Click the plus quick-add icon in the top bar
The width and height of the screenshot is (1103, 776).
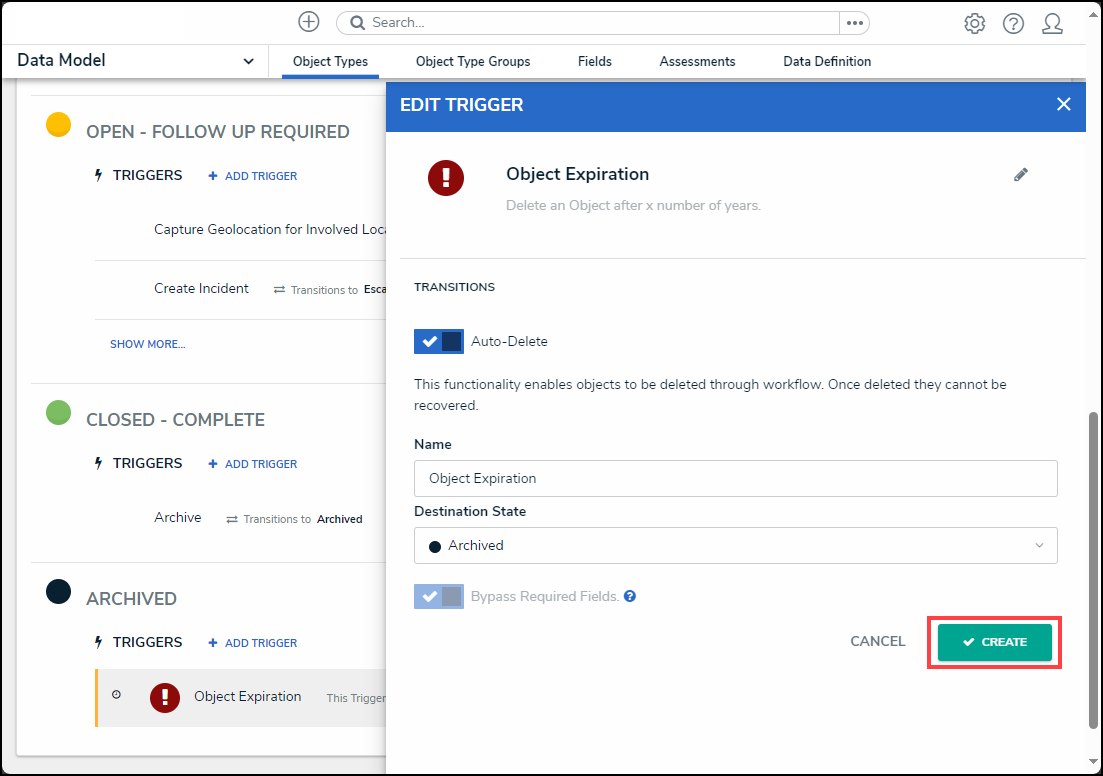tap(309, 22)
